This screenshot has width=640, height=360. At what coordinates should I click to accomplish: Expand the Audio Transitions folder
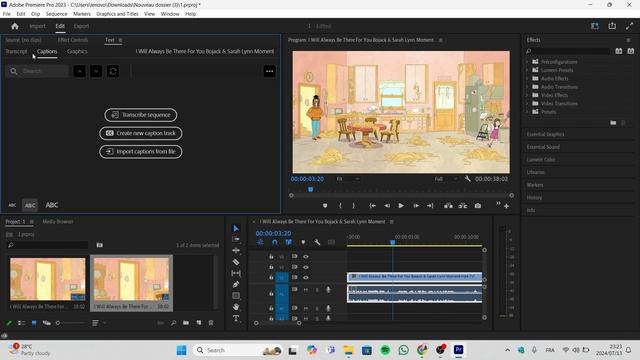click(527, 87)
